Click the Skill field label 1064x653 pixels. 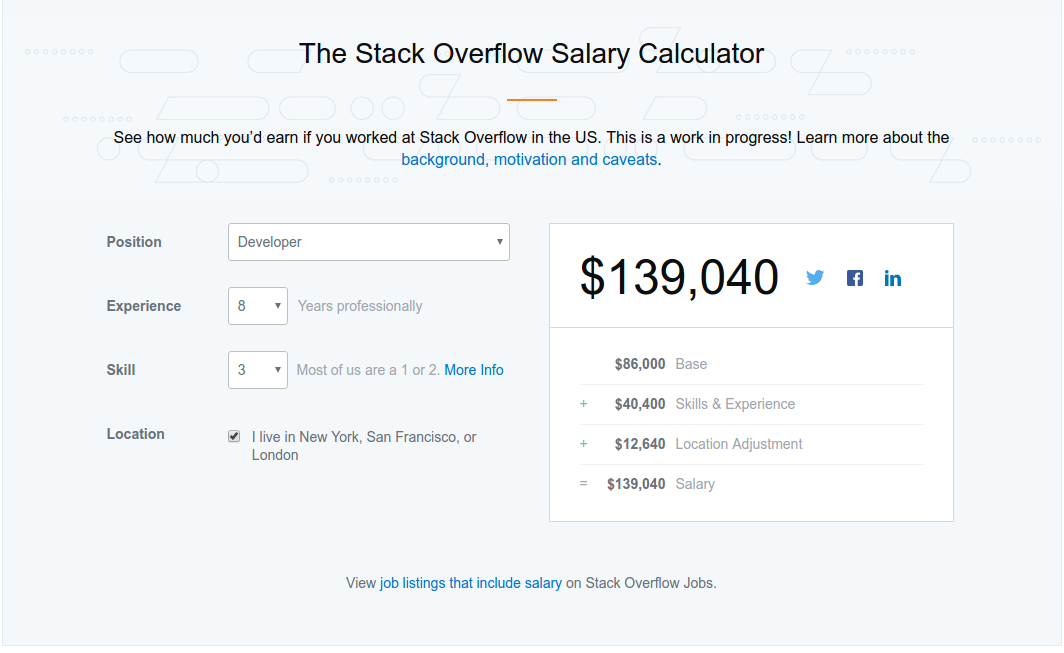[x=121, y=370]
